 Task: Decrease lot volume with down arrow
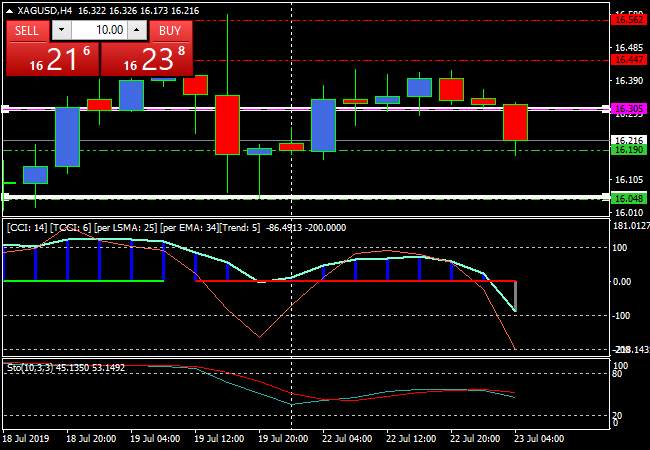(63, 30)
